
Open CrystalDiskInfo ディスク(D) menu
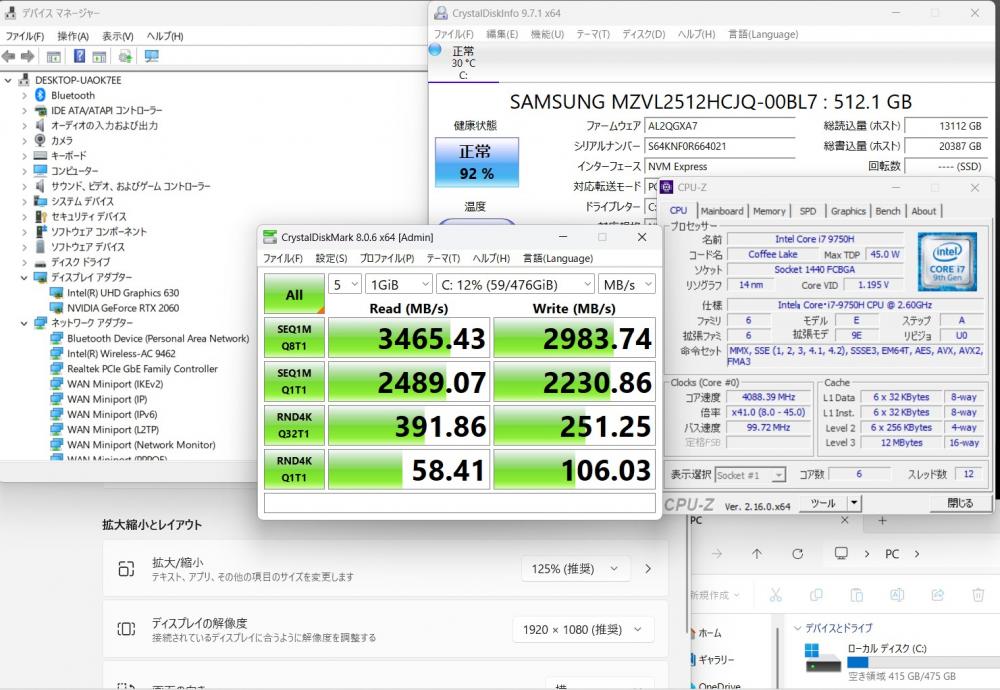coord(643,34)
